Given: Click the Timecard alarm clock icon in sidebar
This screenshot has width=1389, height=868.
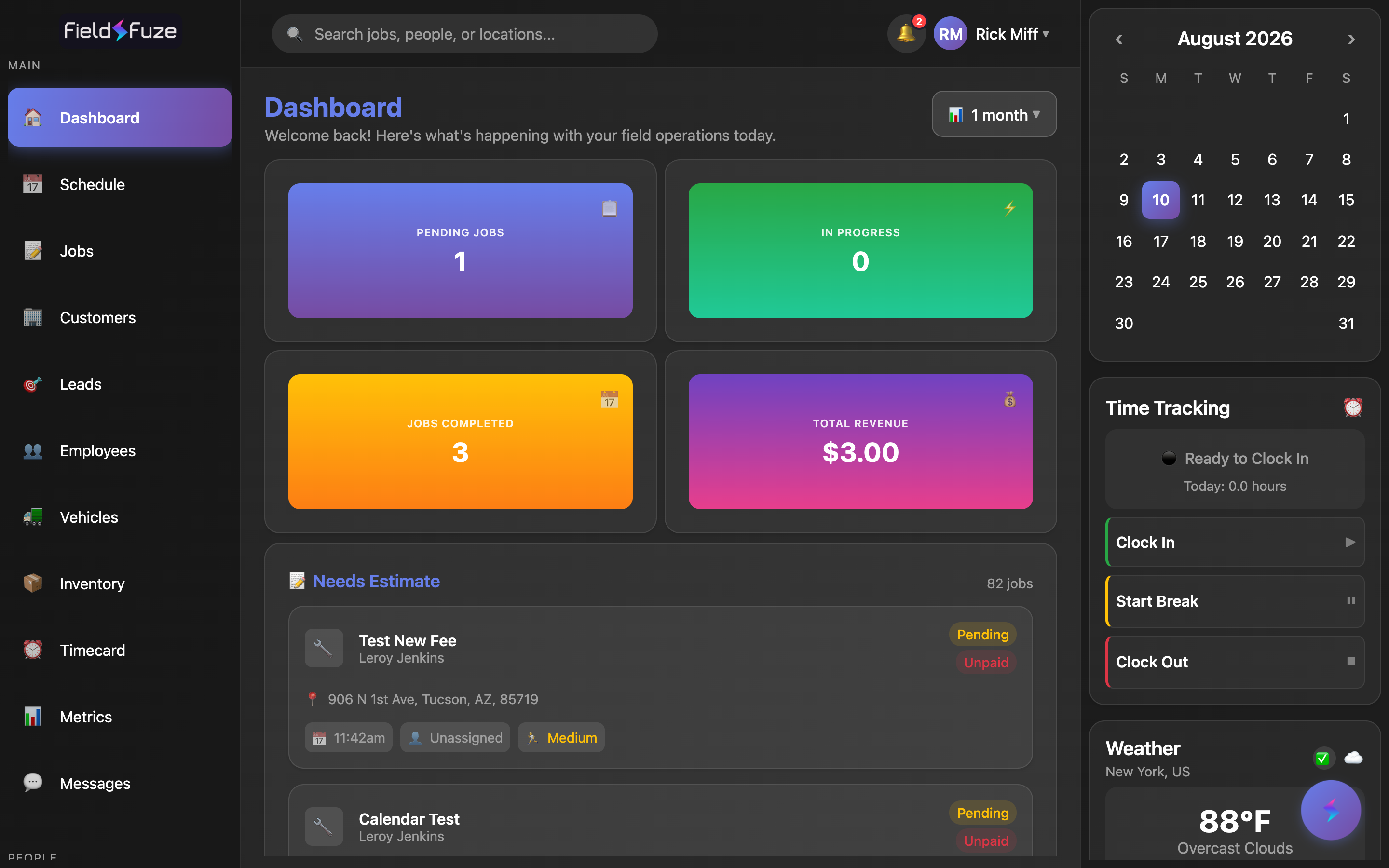Looking at the screenshot, I should pos(33,651).
